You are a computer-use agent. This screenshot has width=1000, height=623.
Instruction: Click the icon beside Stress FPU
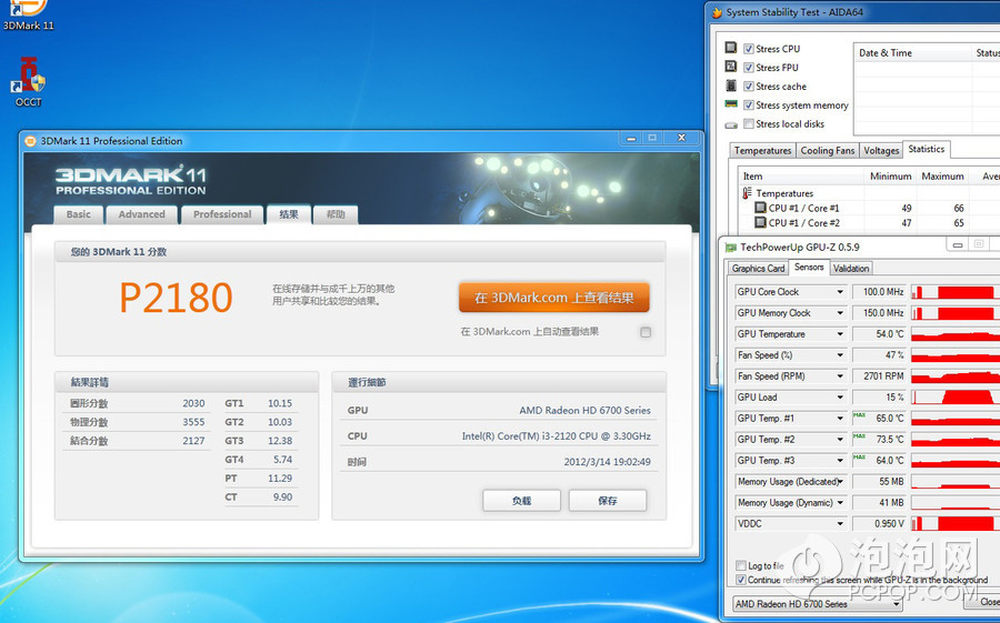coord(731,66)
